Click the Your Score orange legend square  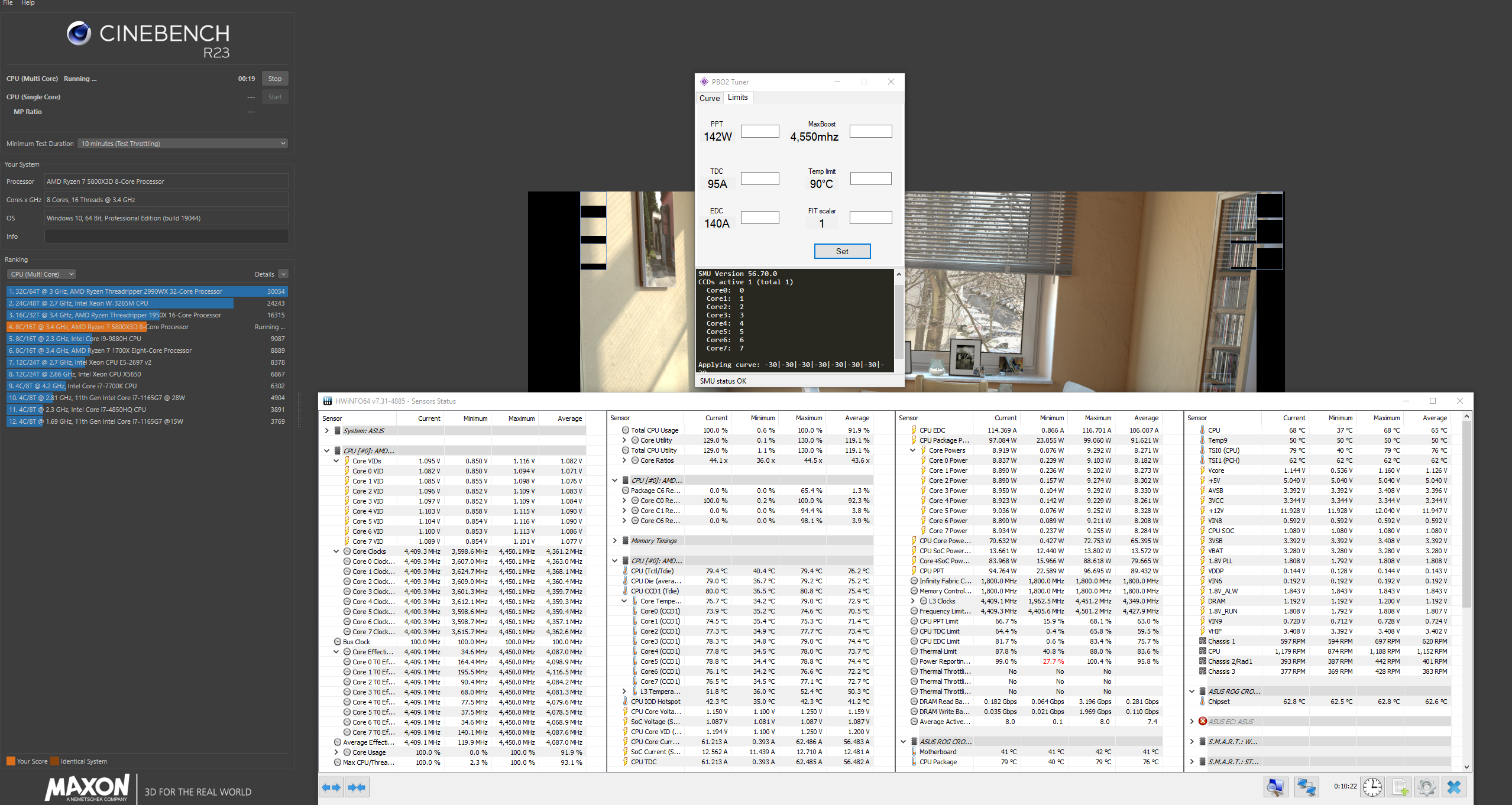tap(11, 761)
